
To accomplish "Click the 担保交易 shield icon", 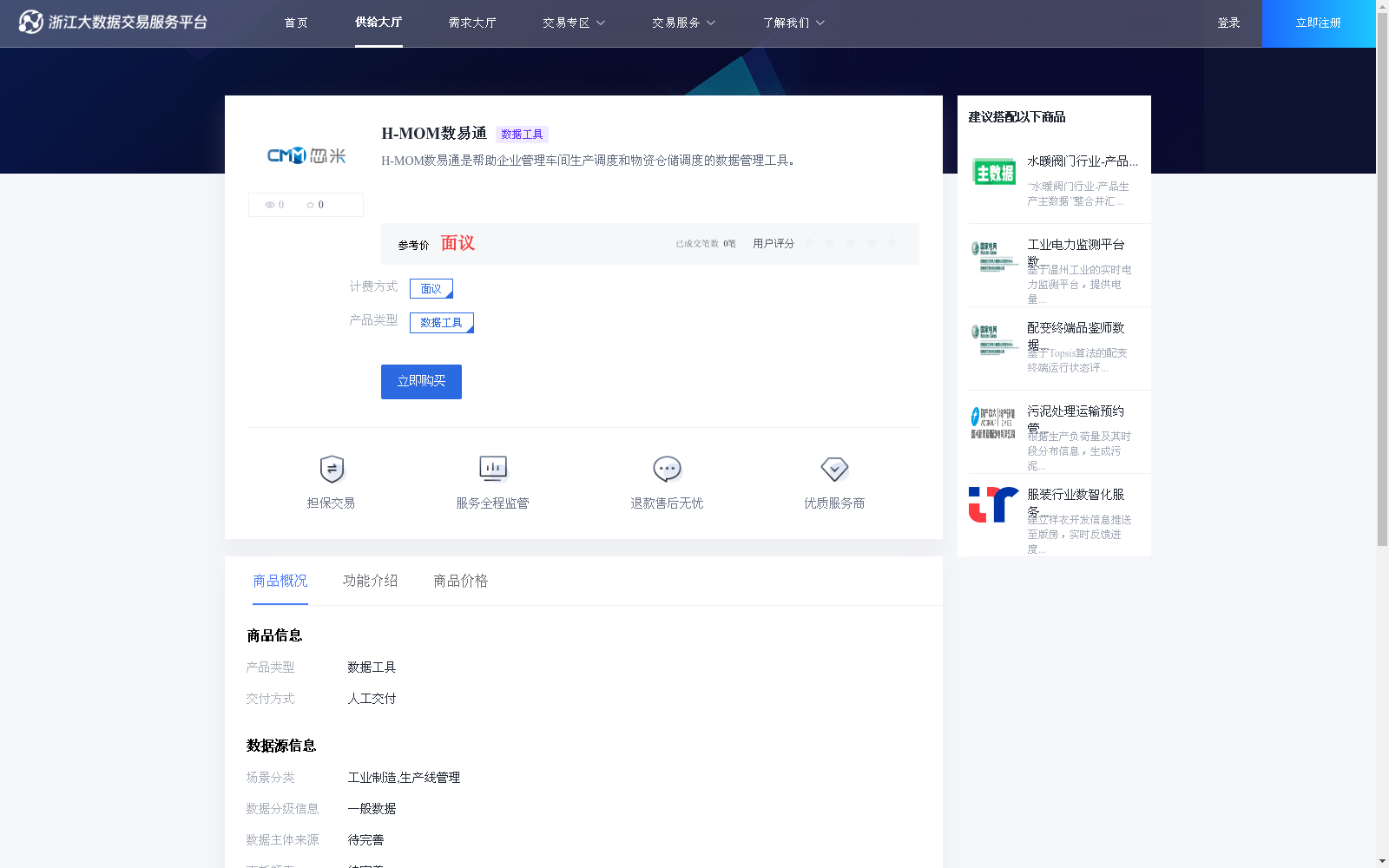I will (332, 469).
